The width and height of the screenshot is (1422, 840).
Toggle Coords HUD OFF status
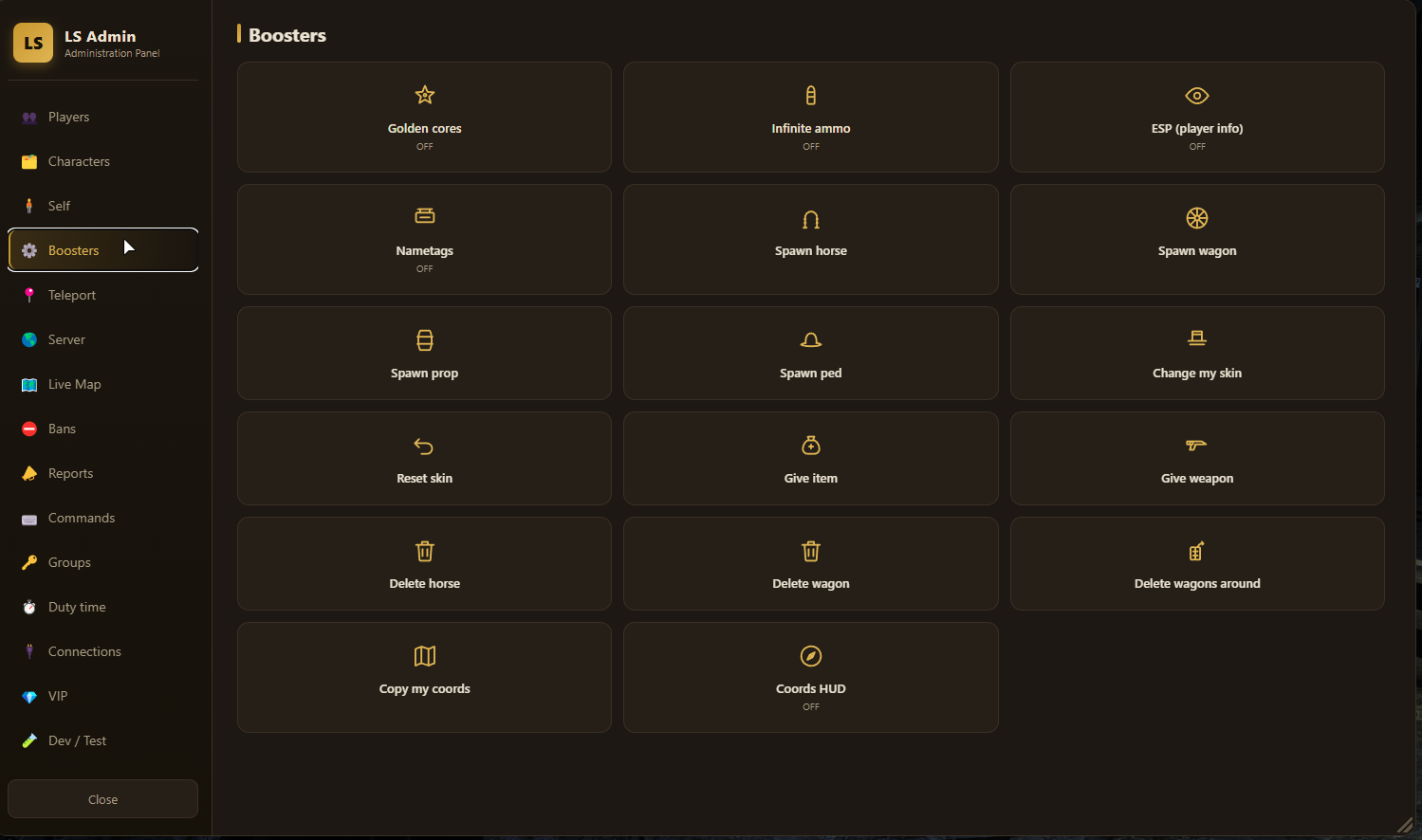811,707
